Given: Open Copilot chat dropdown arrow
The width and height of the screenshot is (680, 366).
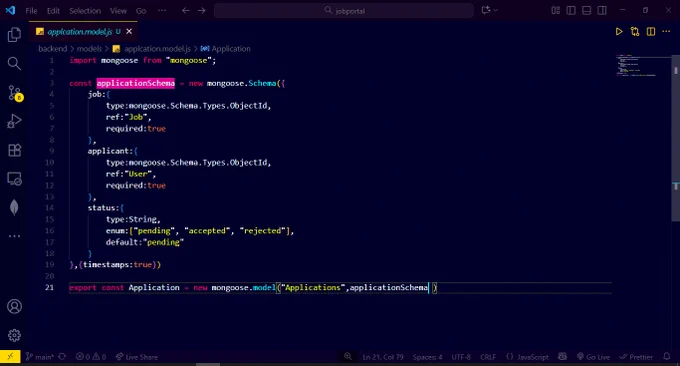Looking at the screenshot, I should (496, 10).
